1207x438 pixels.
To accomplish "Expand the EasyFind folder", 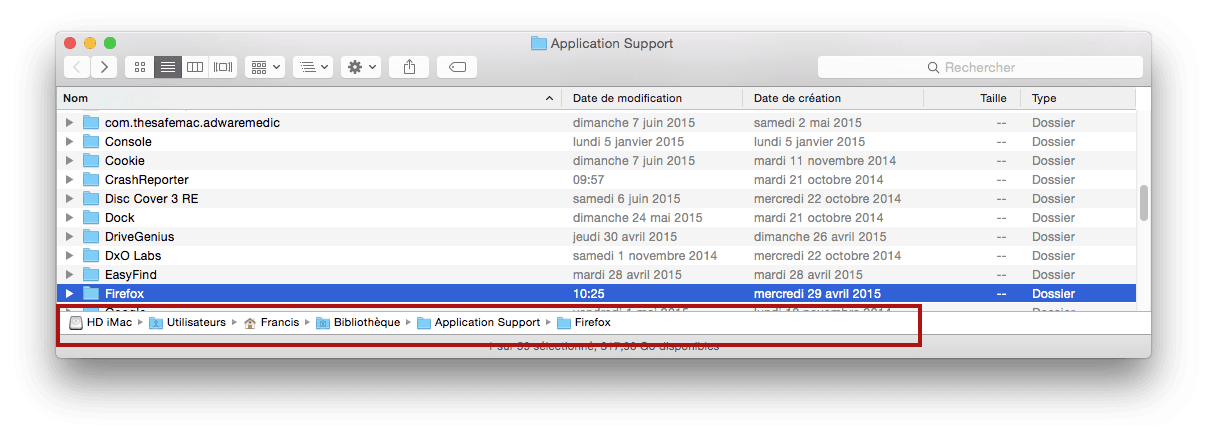I will tap(69, 275).
